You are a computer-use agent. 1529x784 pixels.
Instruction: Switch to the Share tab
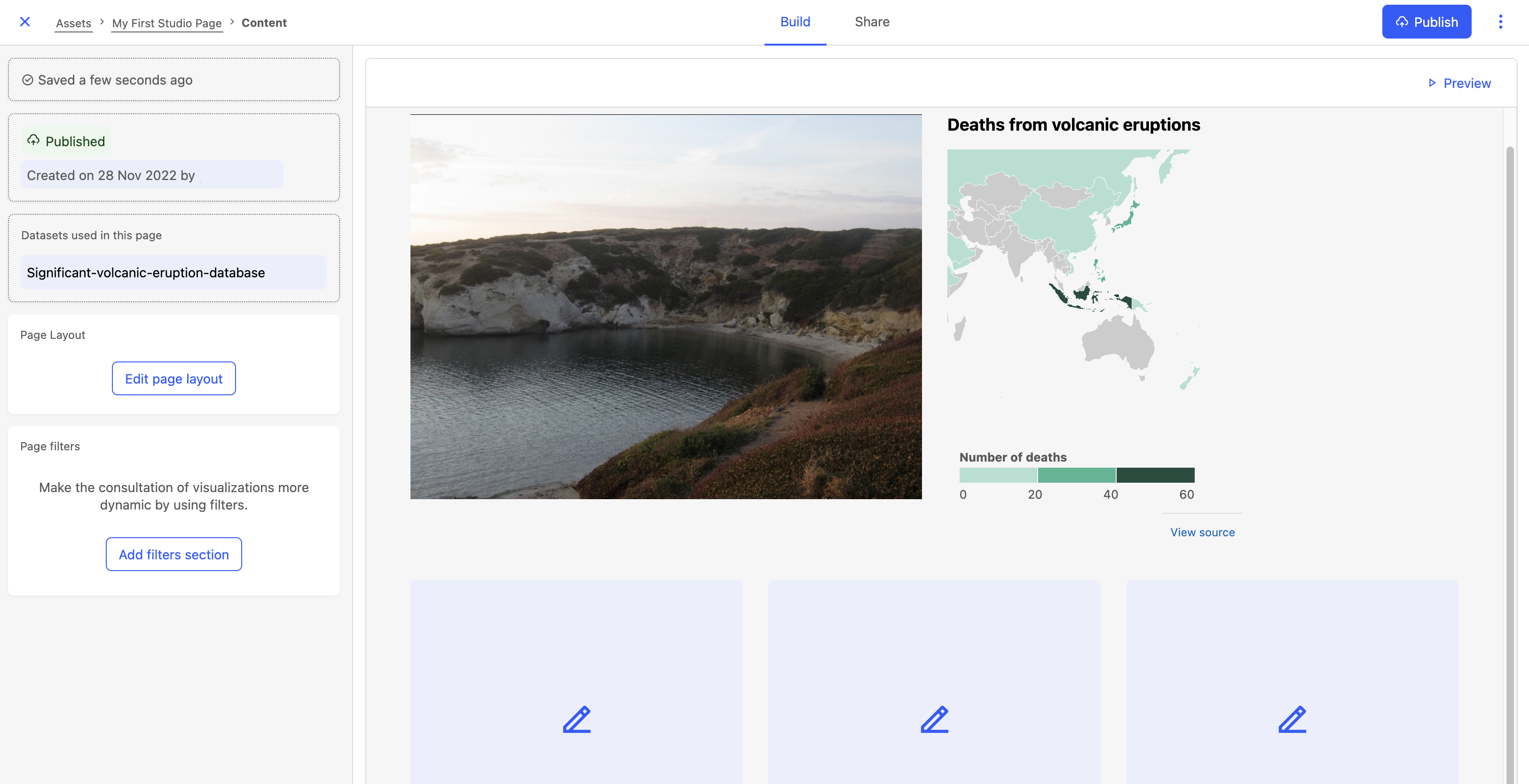(871, 22)
